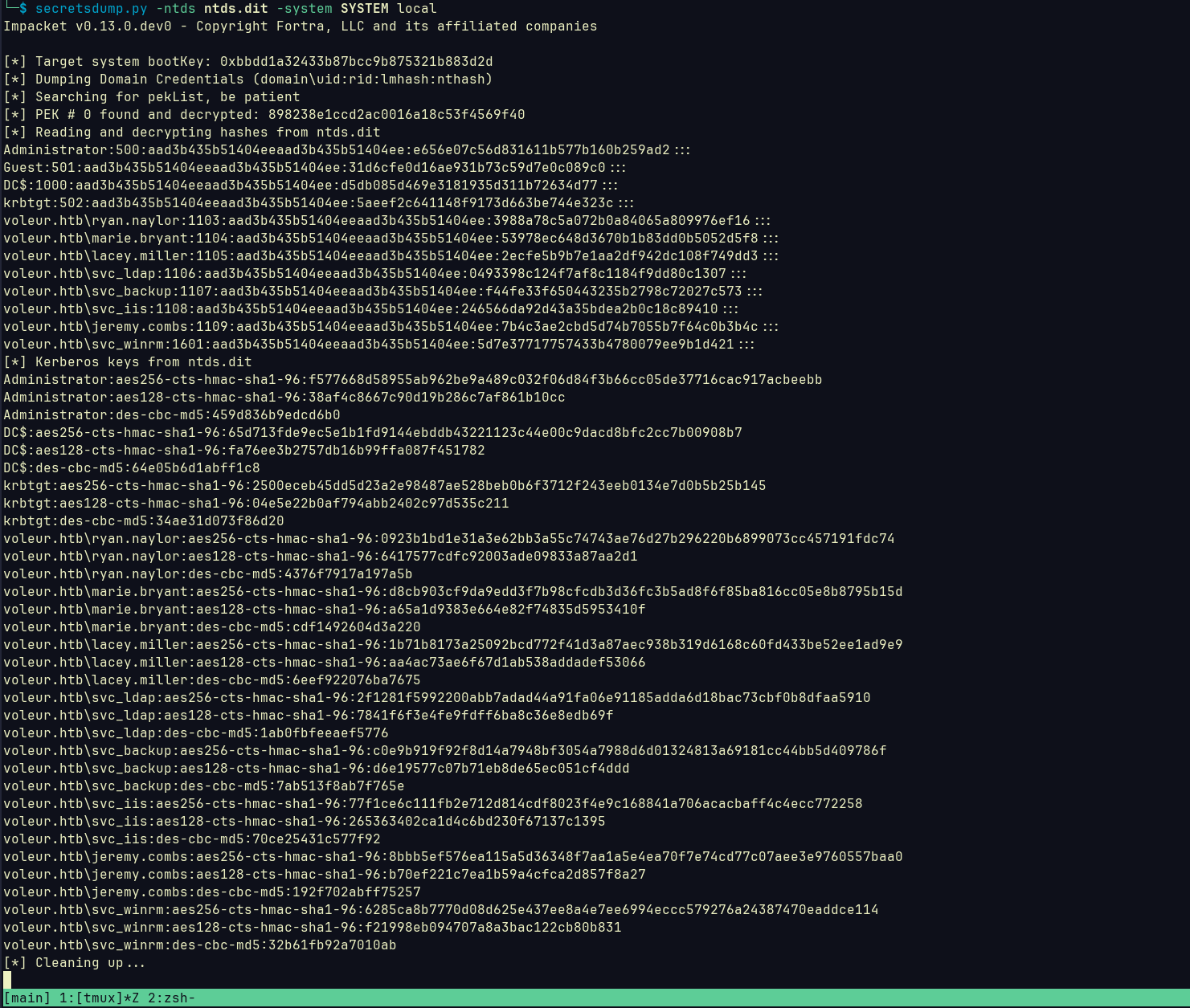Click the krbtgt aes128 key line
1190x1008 pixels.
click(x=256, y=504)
